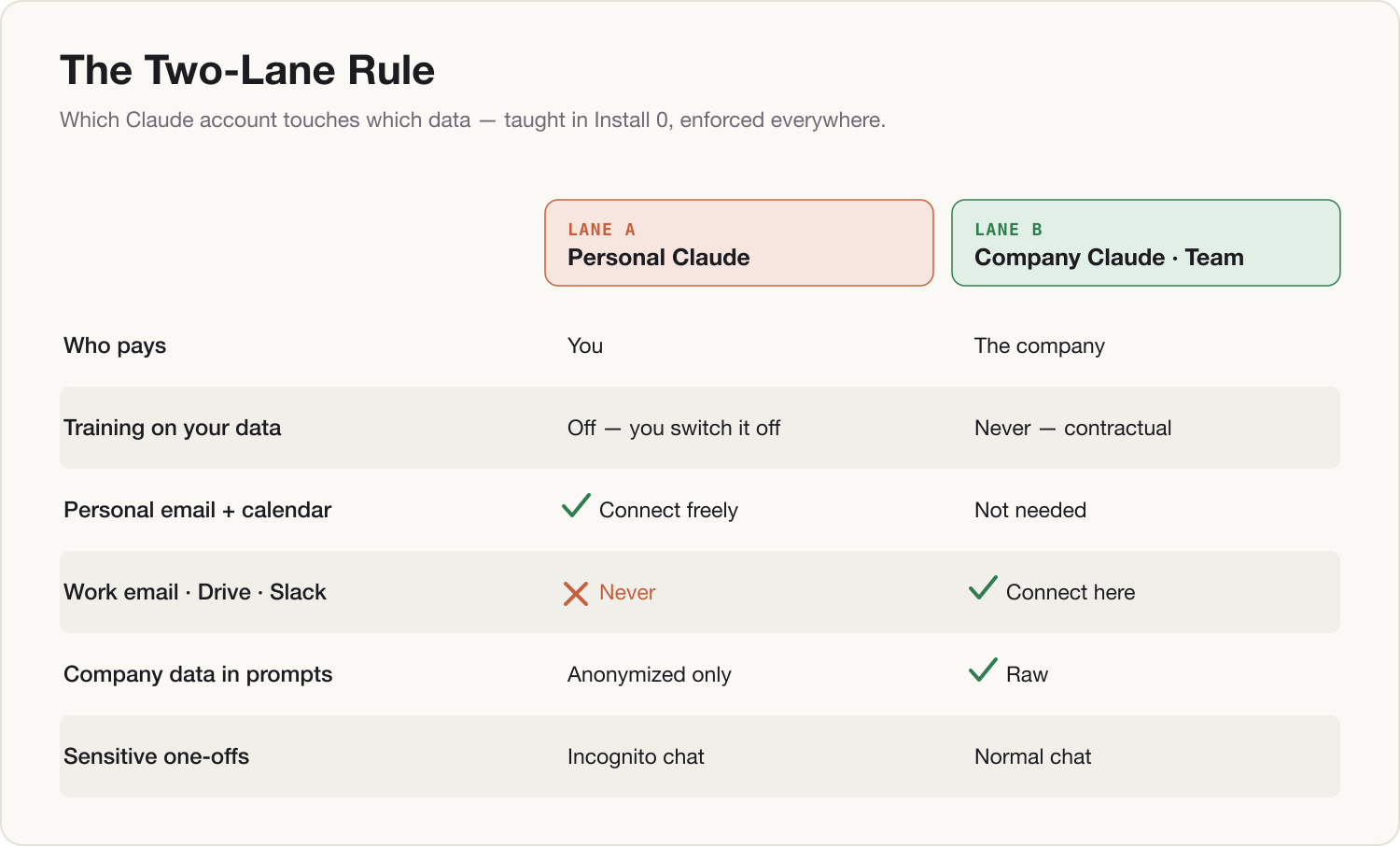This screenshot has height=846, width=1400.
Task: Click The company cell under Lane B
Action: click(x=1039, y=345)
